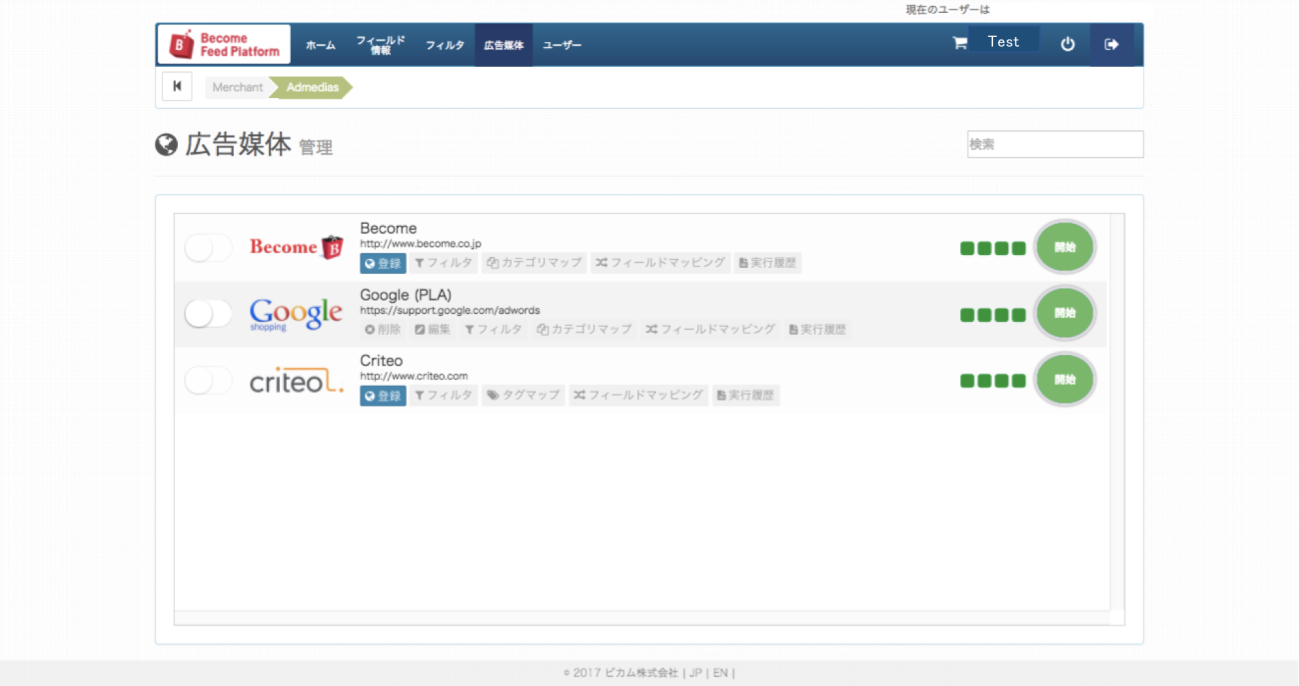The width and height of the screenshot is (1299, 686).
Task: Toggle the Become media switch
Action: click(208, 248)
